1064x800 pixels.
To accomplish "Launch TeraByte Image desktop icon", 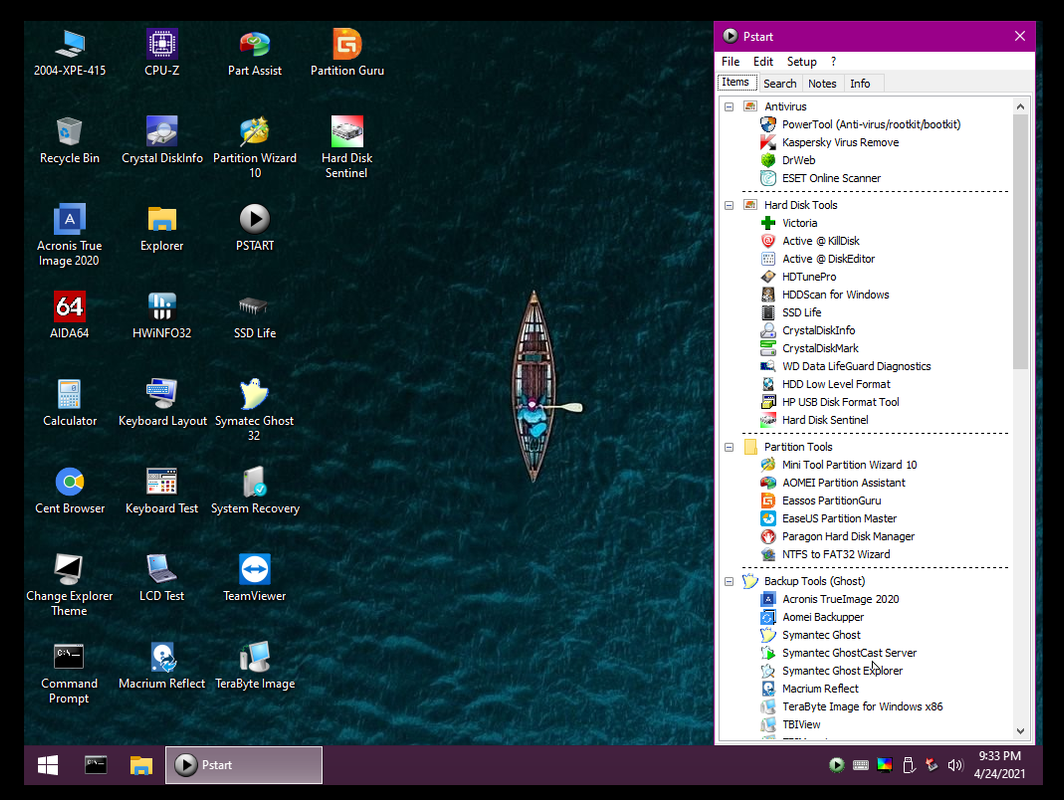I will [254, 665].
